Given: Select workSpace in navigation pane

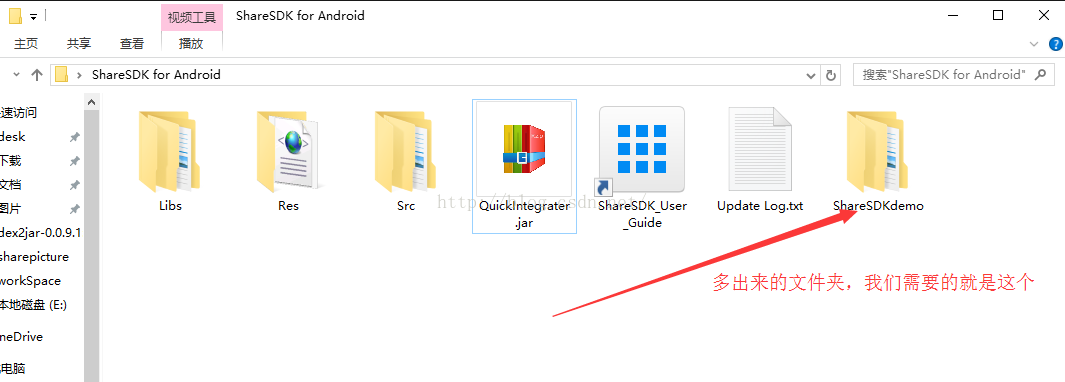Looking at the screenshot, I should click(31, 281).
